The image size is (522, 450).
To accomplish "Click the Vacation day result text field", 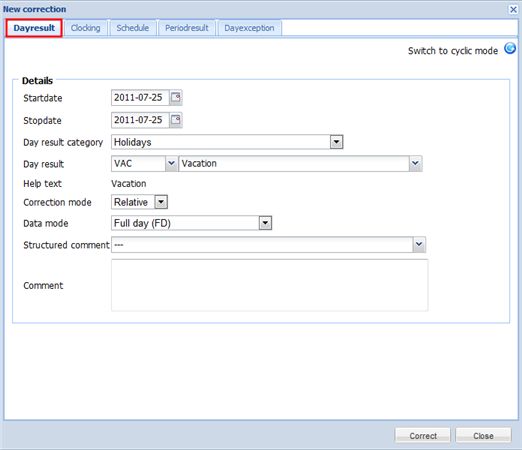I will (x=294, y=163).
